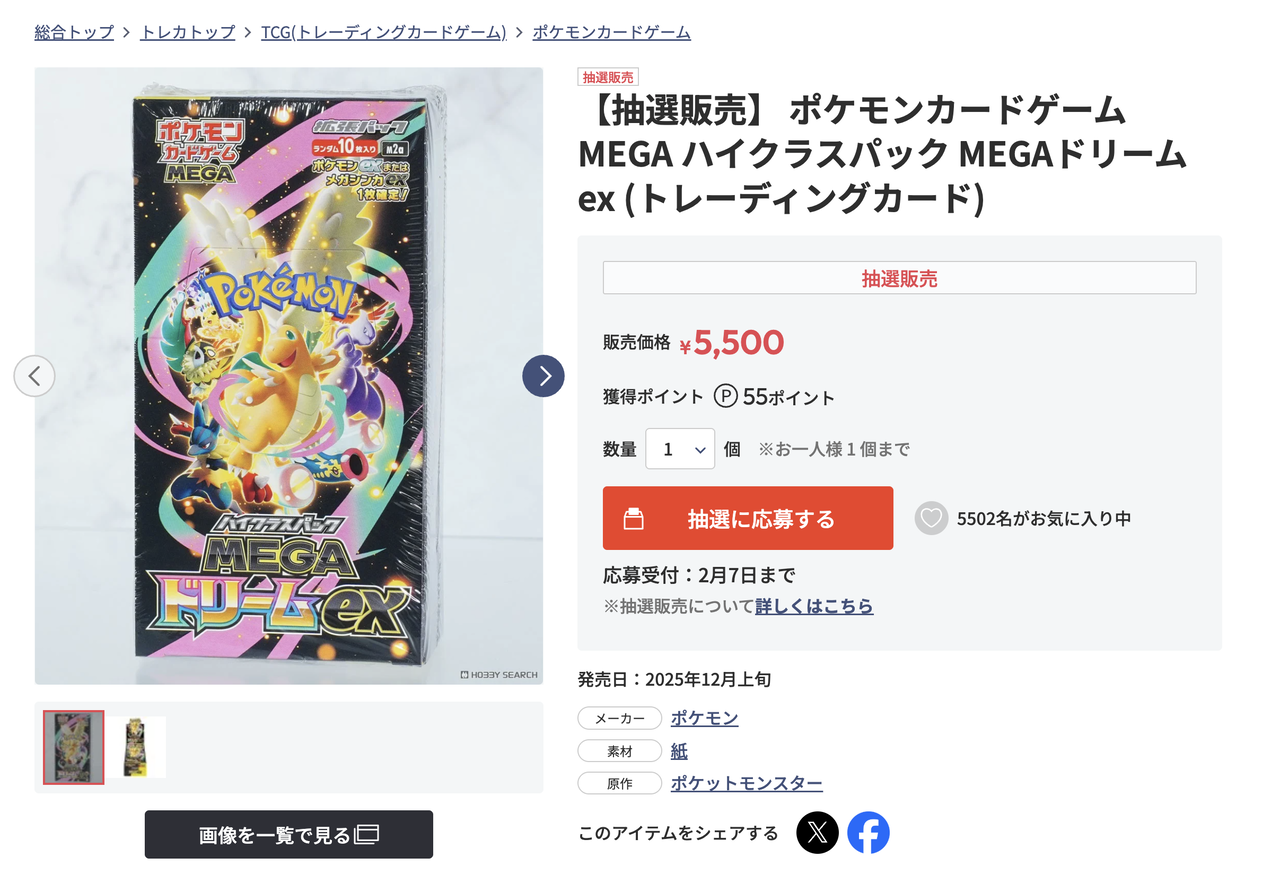
Task: Change quantity using the 数量 selector
Action: pos(680,448)
